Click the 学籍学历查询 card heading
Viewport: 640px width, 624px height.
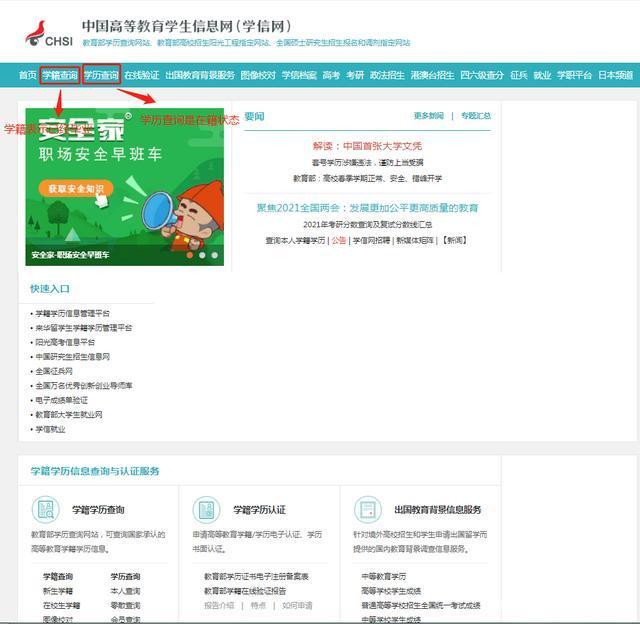click(x=98, y=510)
